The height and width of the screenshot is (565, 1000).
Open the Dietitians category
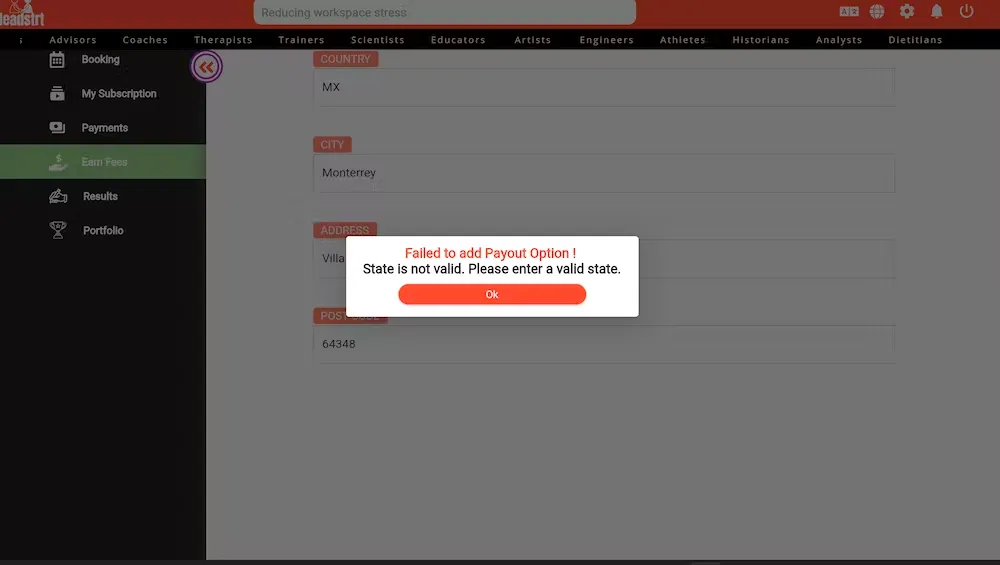(915, 40)
